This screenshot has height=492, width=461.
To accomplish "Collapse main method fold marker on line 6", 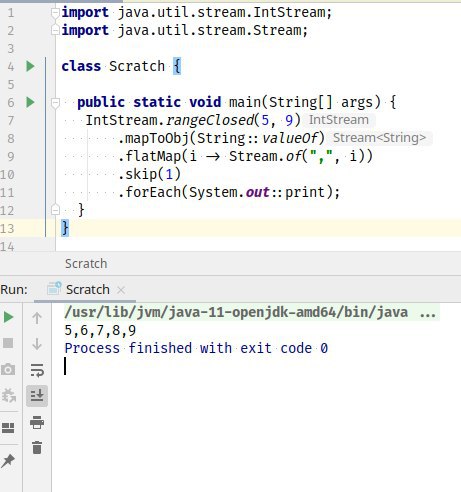I will tap(55, 102).
